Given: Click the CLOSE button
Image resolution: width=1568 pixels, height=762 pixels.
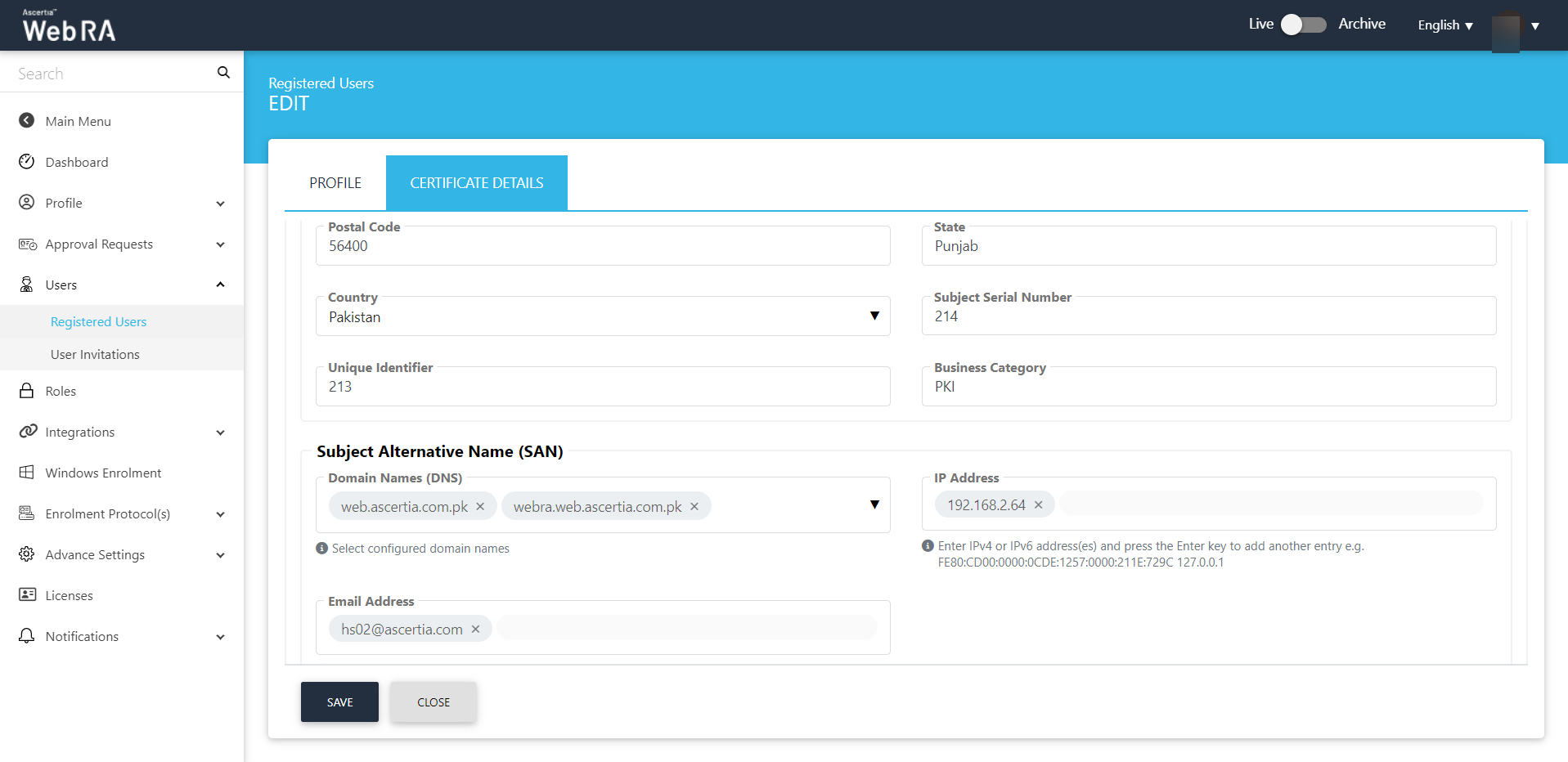Looking at the screenshot, I should [433, 702].
